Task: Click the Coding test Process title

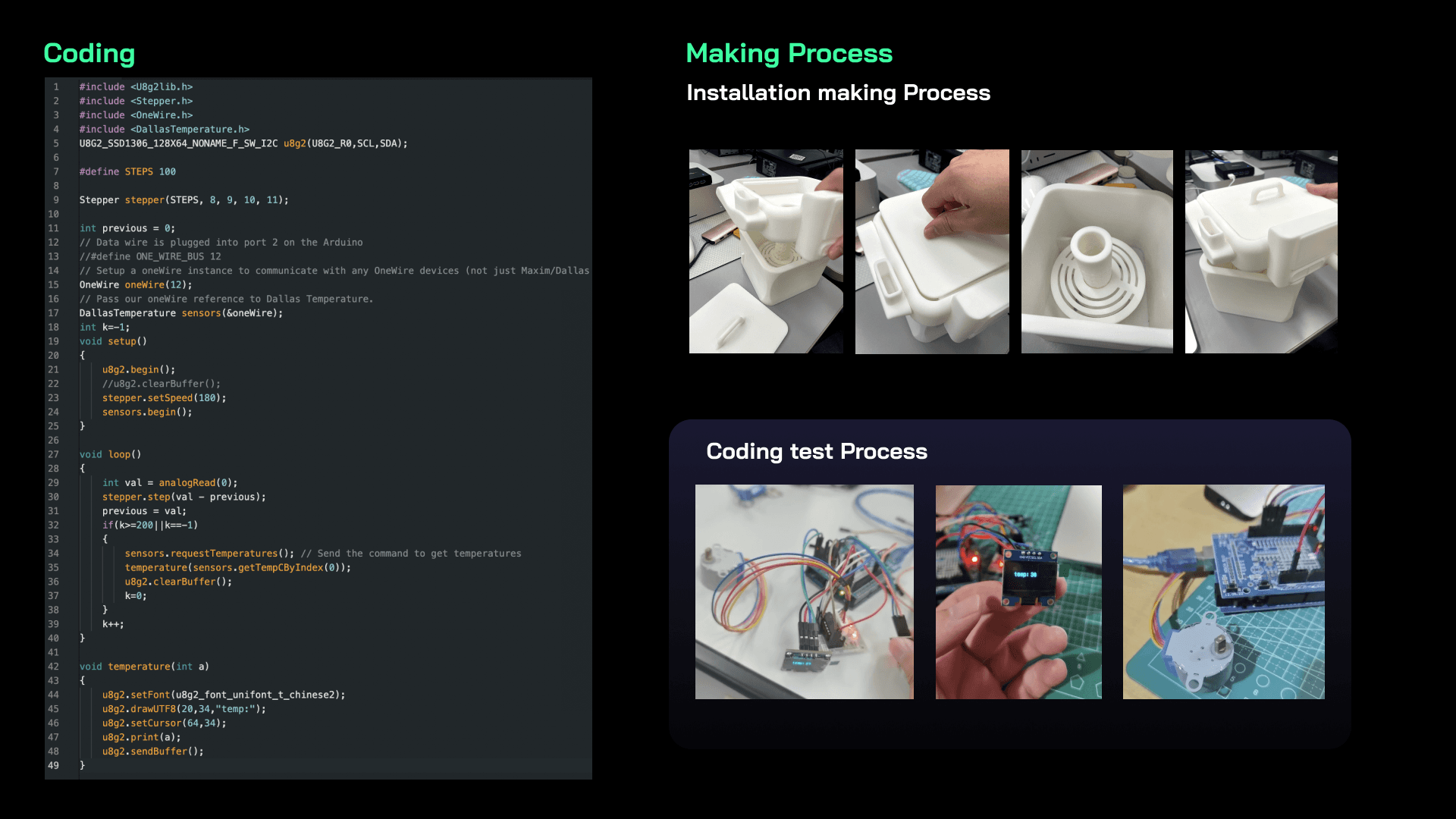Action: tap(817, 451)
